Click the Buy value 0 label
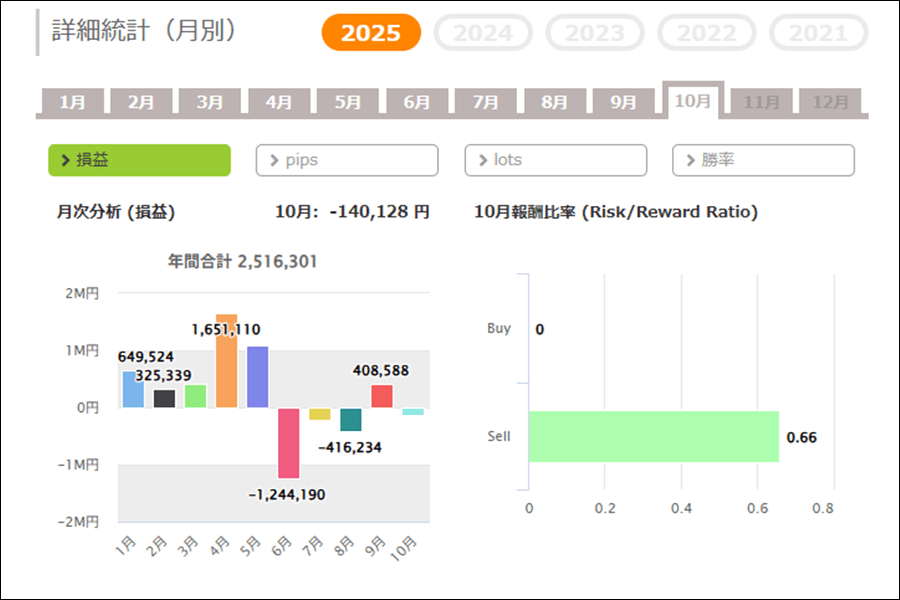This screenshot has width=900, height=600. 540,330
